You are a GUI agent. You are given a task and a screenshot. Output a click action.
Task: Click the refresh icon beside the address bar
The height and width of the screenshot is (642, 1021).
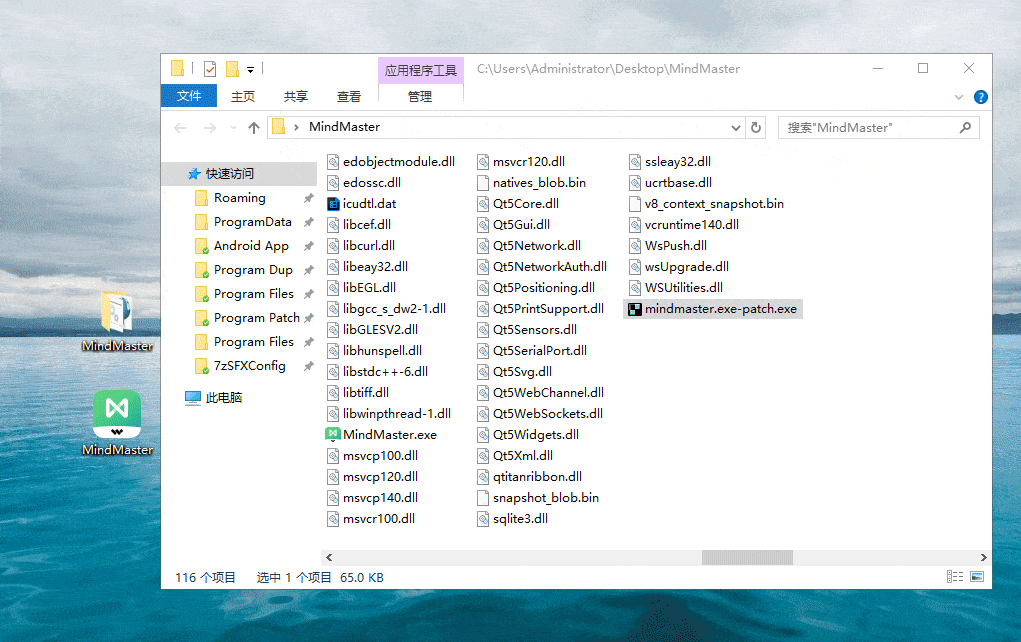(756, 127)
